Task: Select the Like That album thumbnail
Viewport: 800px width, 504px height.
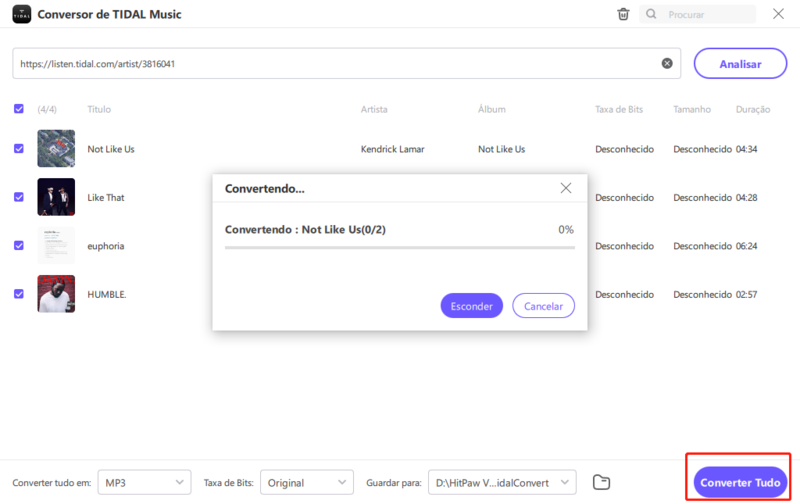Action: (x=56, y=197)
